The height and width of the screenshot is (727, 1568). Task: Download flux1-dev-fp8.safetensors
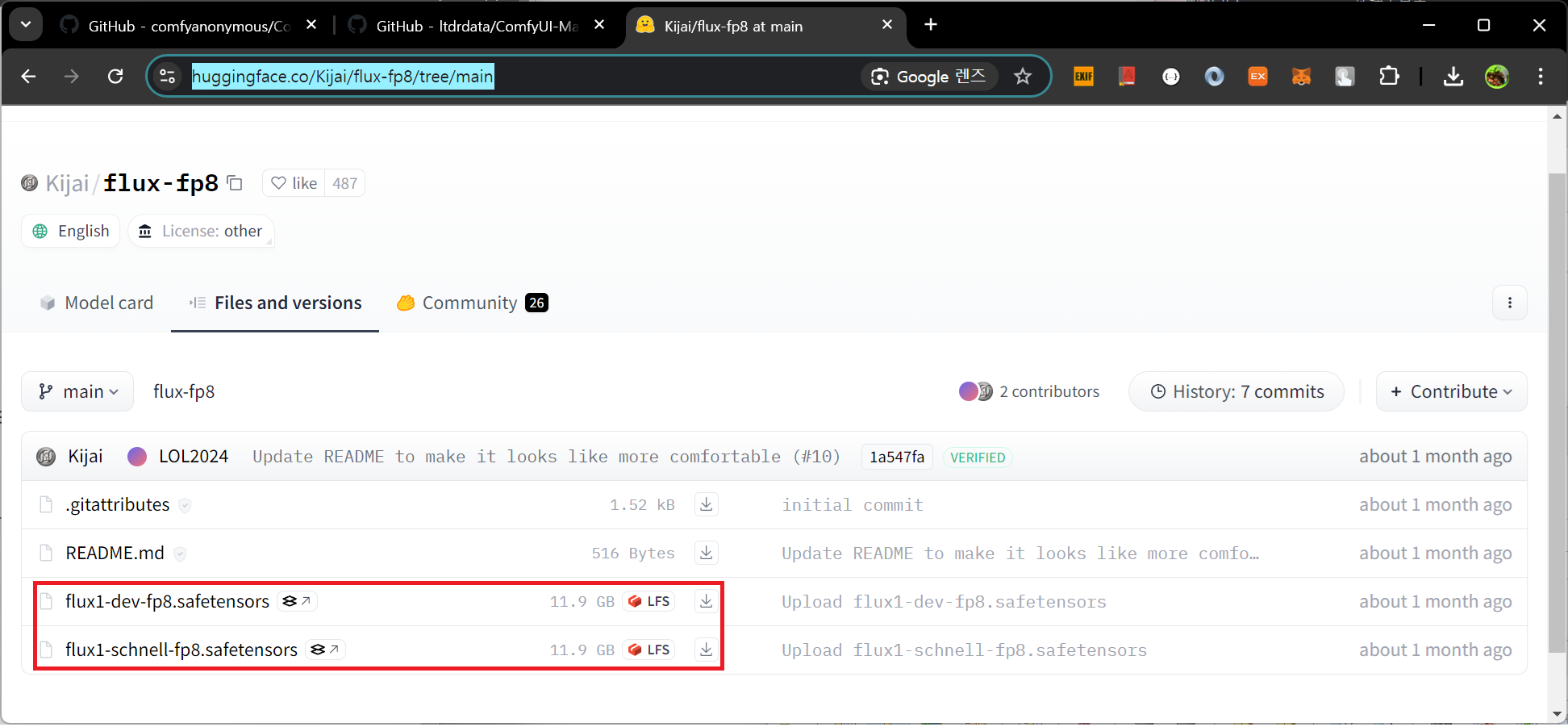click(x=707, y=601)
